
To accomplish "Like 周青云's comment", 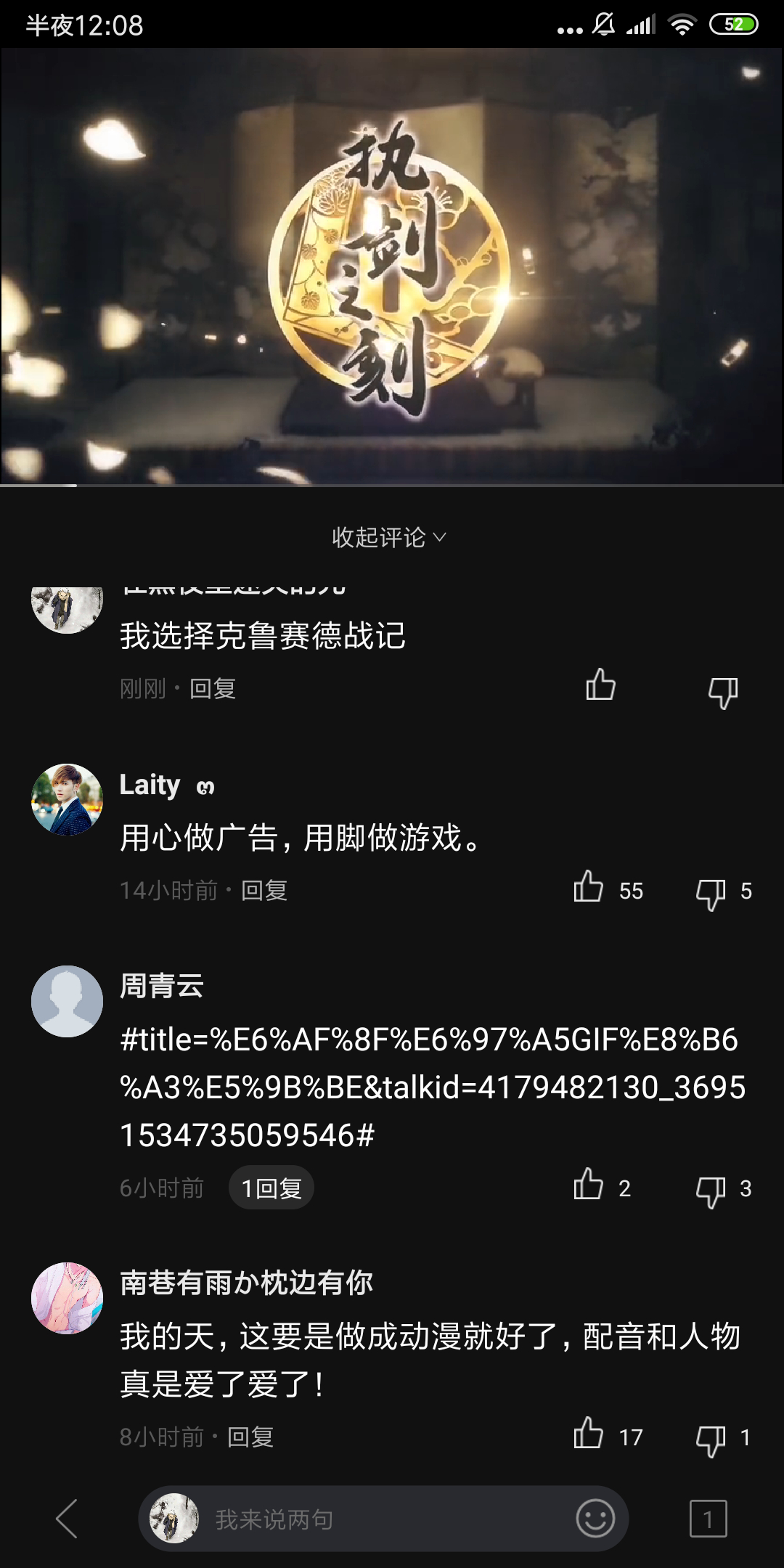I will pos(588,1185).
